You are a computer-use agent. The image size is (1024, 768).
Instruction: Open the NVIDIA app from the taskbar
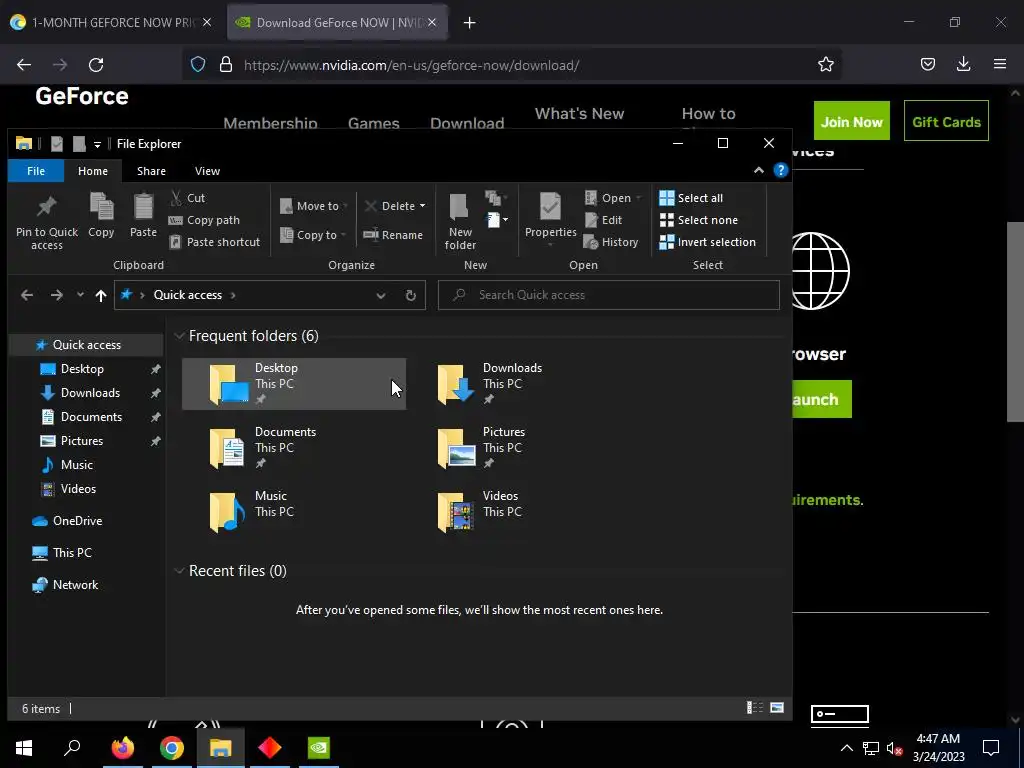pyautogui.click(x=319, y=748)
